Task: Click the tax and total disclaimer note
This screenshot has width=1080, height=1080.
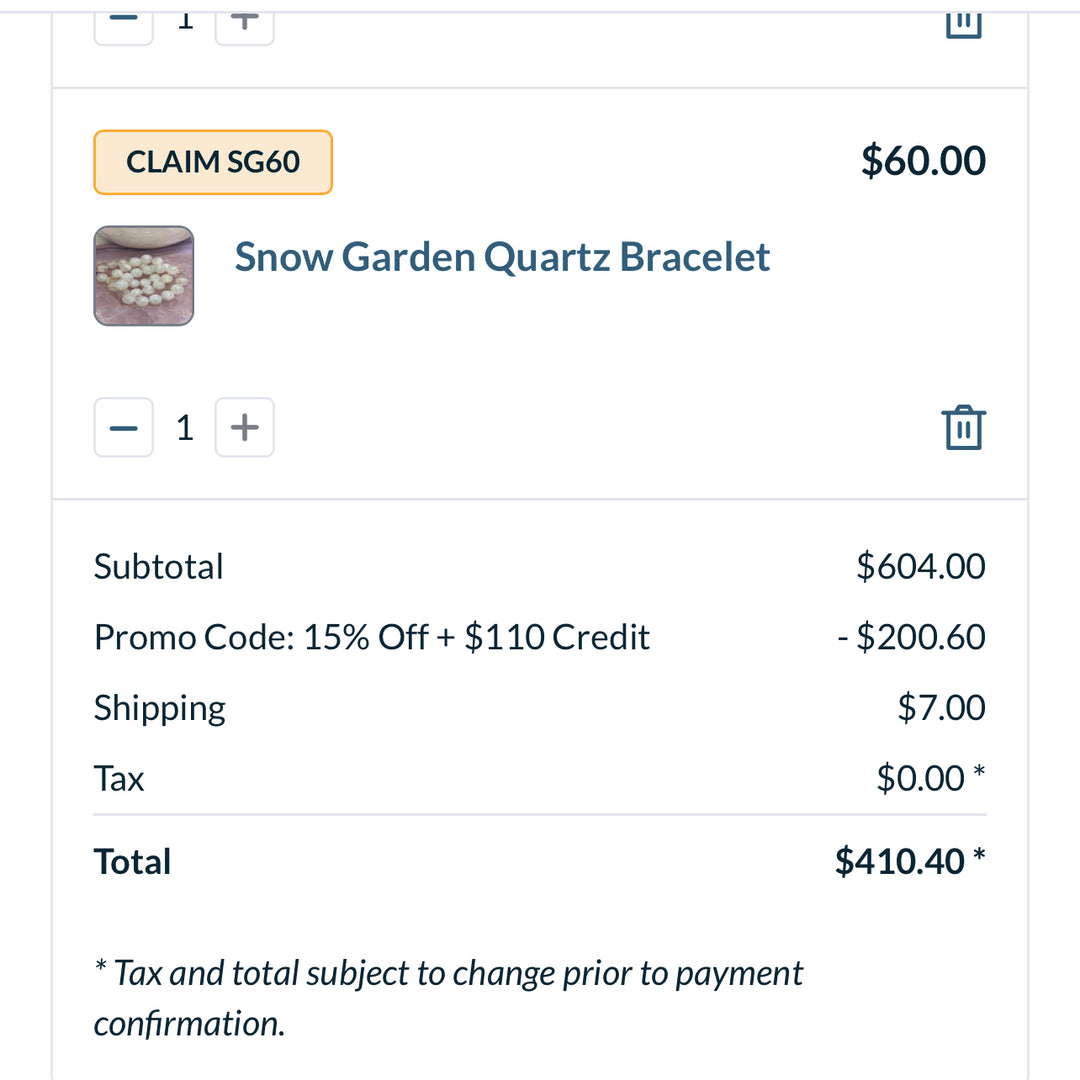Action: 448,998
